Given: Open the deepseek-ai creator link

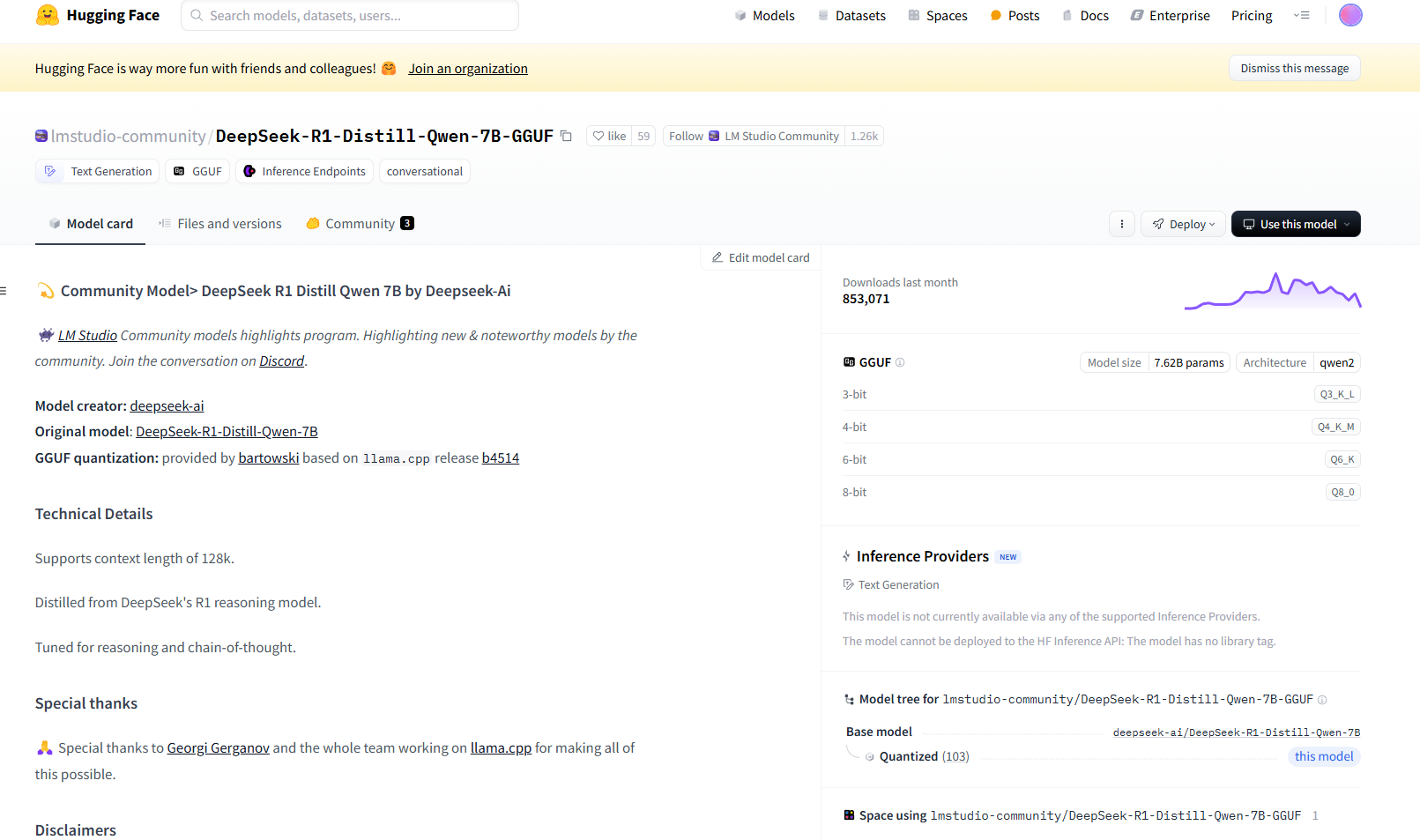Looking at the screenshot, I should pyautogui.click(x=167, y=406).
